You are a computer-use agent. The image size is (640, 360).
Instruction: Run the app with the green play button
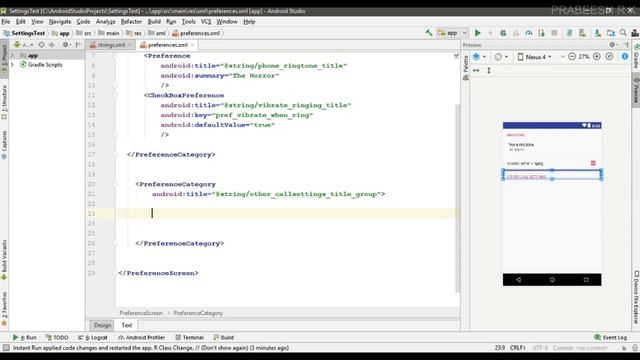[x=477, y=33]
